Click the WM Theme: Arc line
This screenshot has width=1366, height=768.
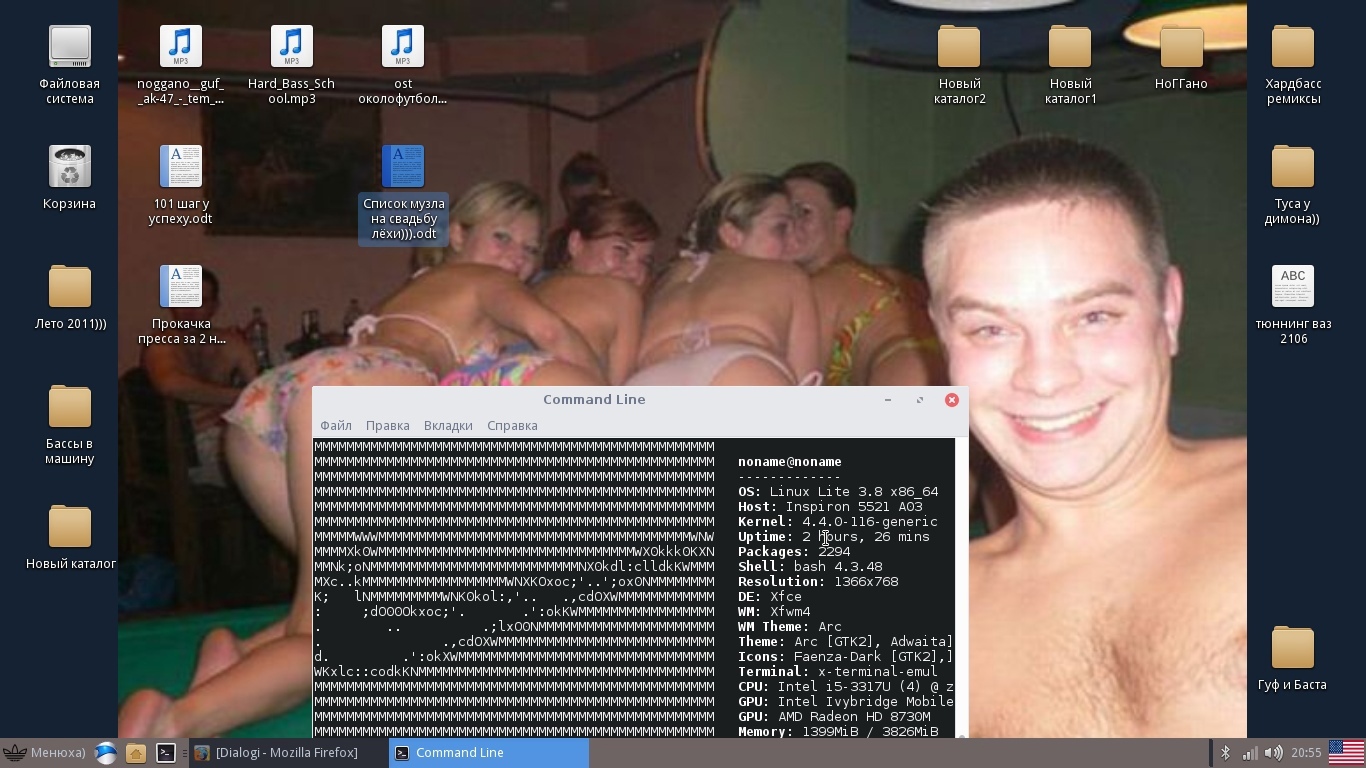pos(790,627)
